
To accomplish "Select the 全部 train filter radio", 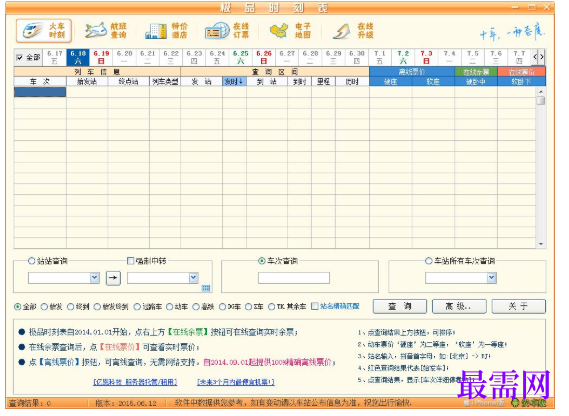I will (17, 307).
